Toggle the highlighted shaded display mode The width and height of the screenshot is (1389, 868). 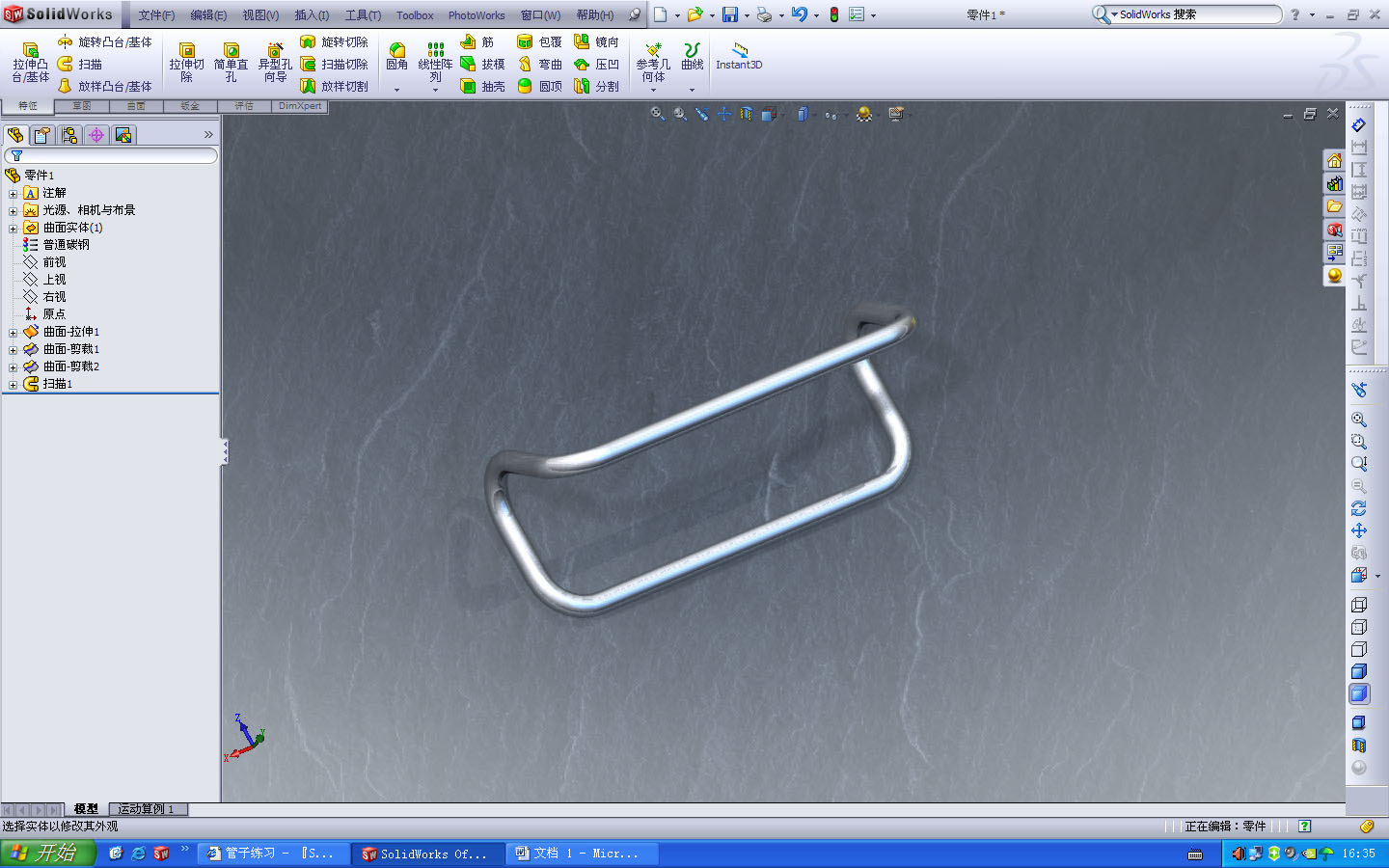coord(1359,693)
